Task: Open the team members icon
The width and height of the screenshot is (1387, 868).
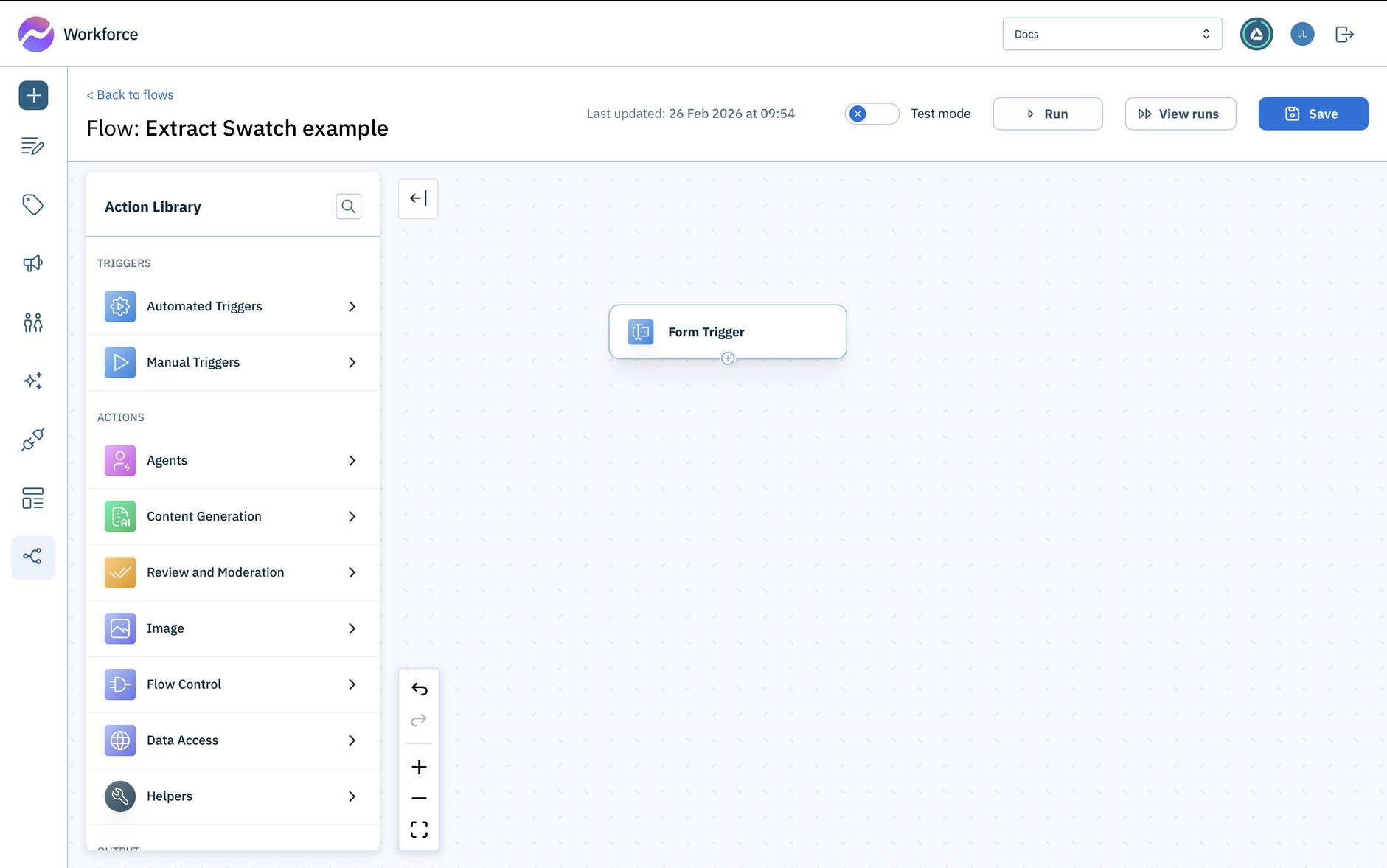Action: (33, 322)
